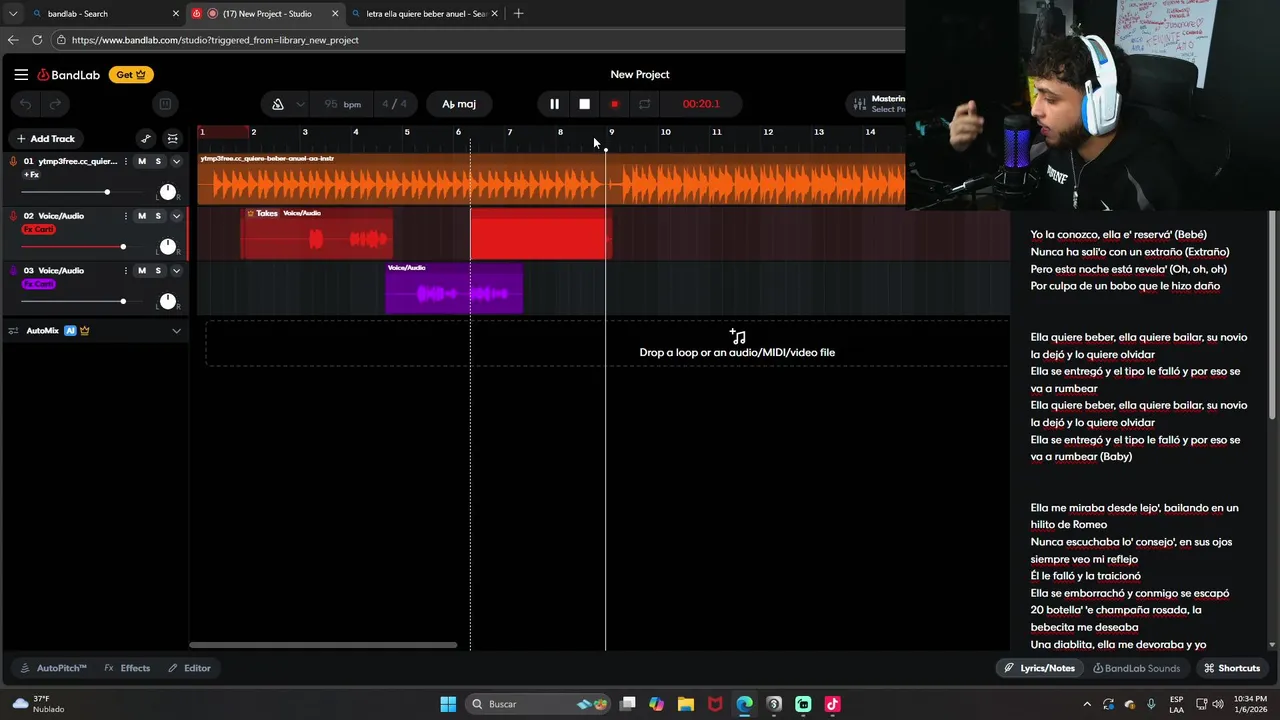The height and width of the screenshot is (720, 1280).
Task: Mute track 01 ytmp3free
Action: [142, 161]
